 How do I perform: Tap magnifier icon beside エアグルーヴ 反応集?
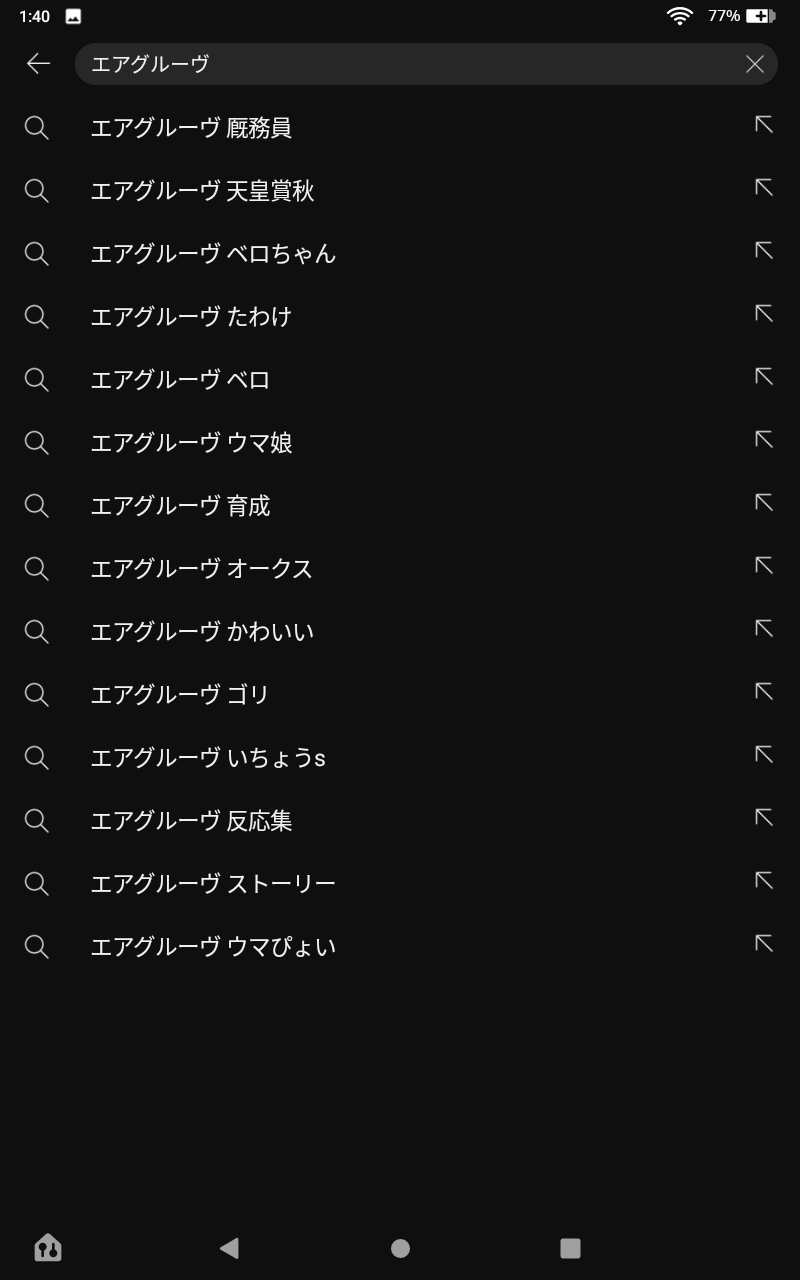tap(37, 821)
